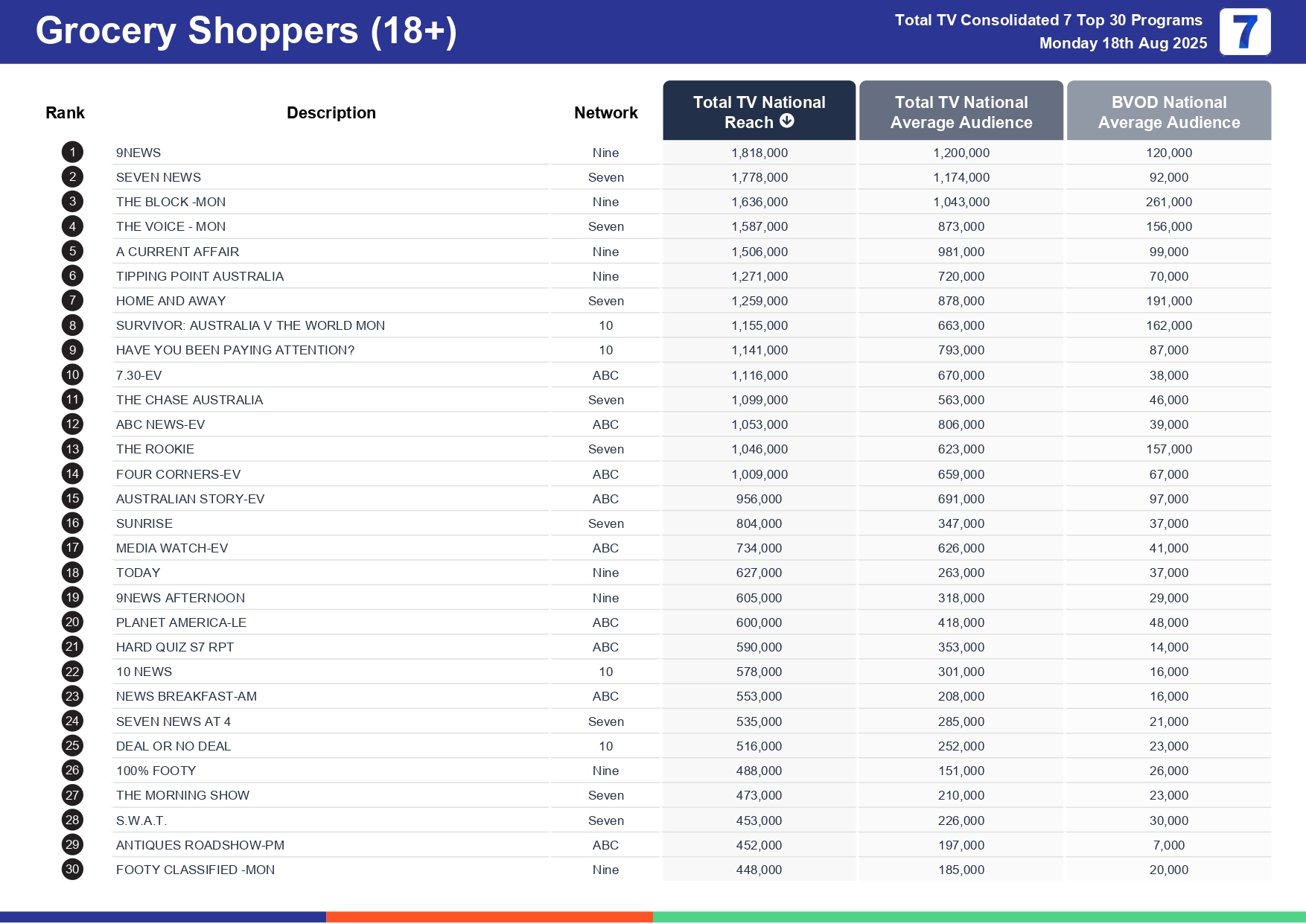Image resolution: width=1306 pixels, height=924 pixels.
Task: Click the rank 1 circle badge
Action: coord(72,153)
